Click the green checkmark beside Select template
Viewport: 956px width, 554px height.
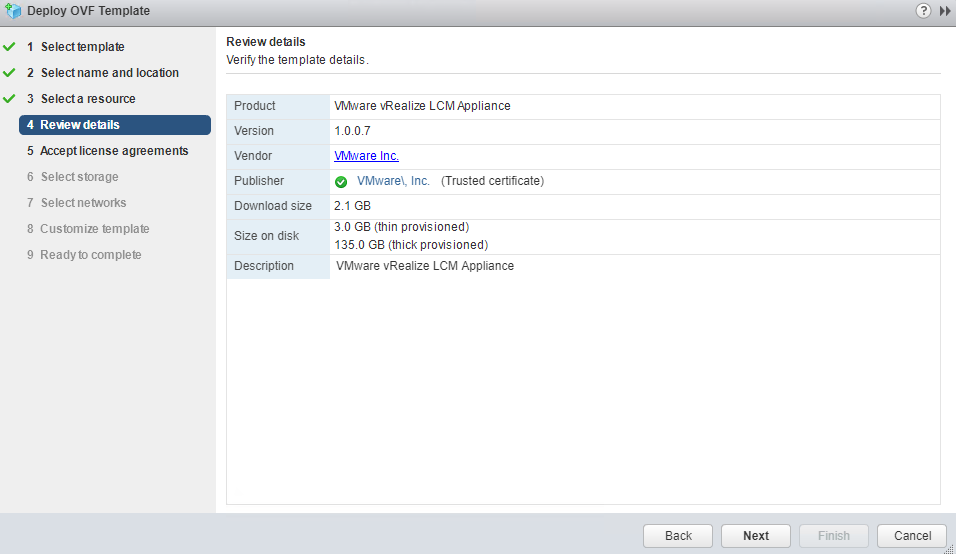pos(10,47)
